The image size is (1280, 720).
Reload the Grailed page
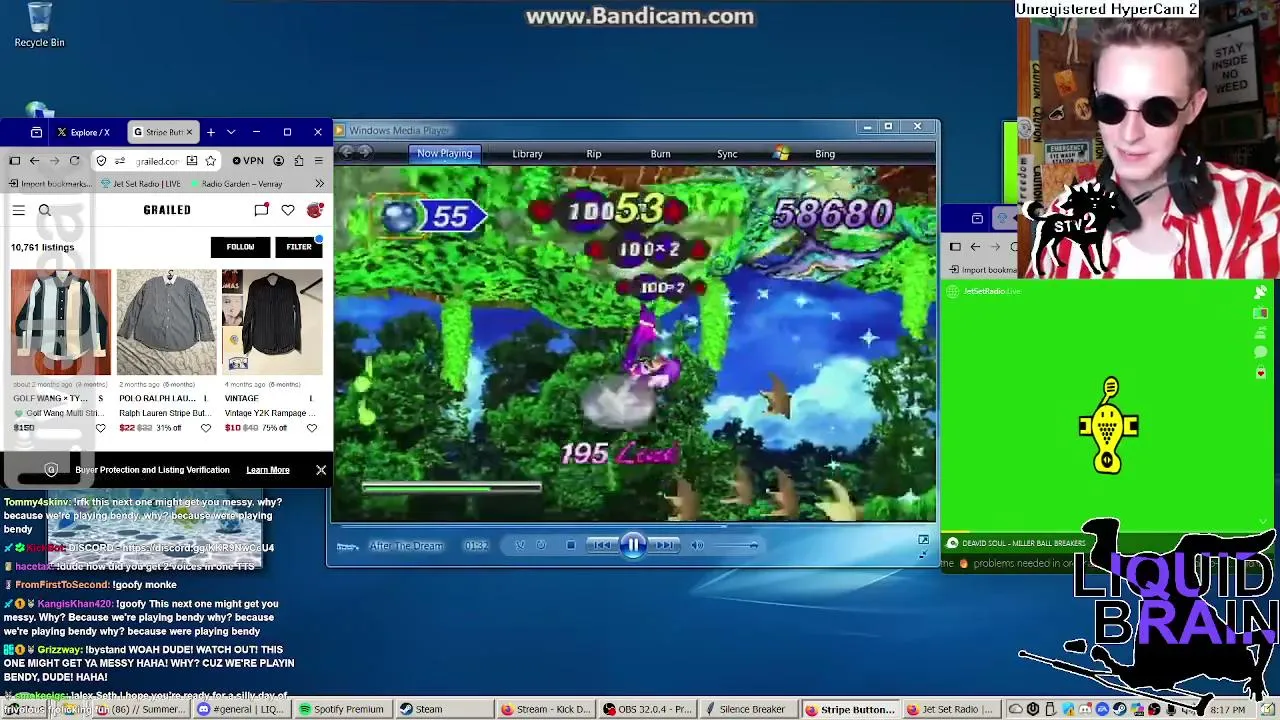[74, 161]
